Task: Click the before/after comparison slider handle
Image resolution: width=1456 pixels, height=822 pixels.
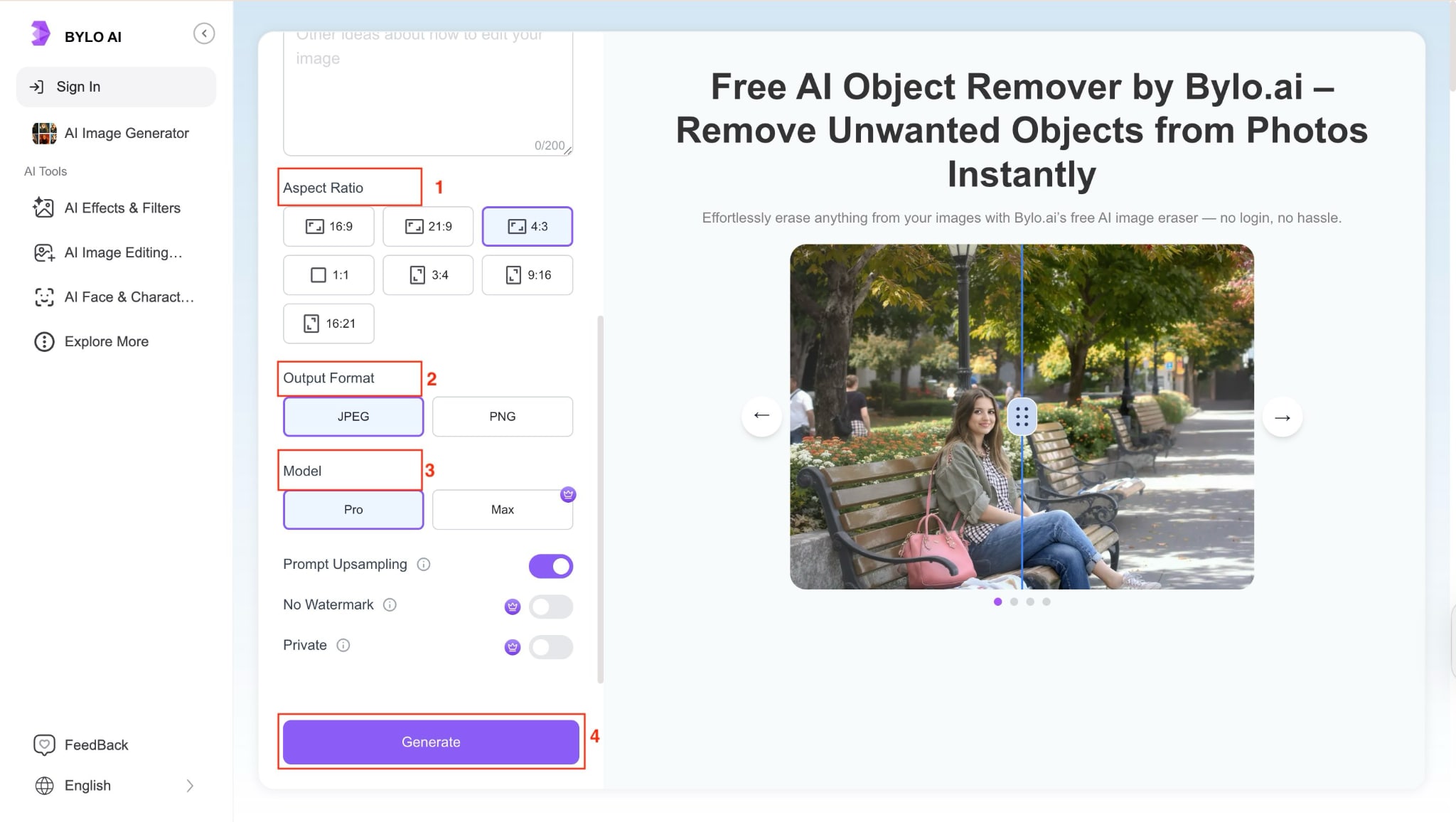Action: pos(1022,417)
